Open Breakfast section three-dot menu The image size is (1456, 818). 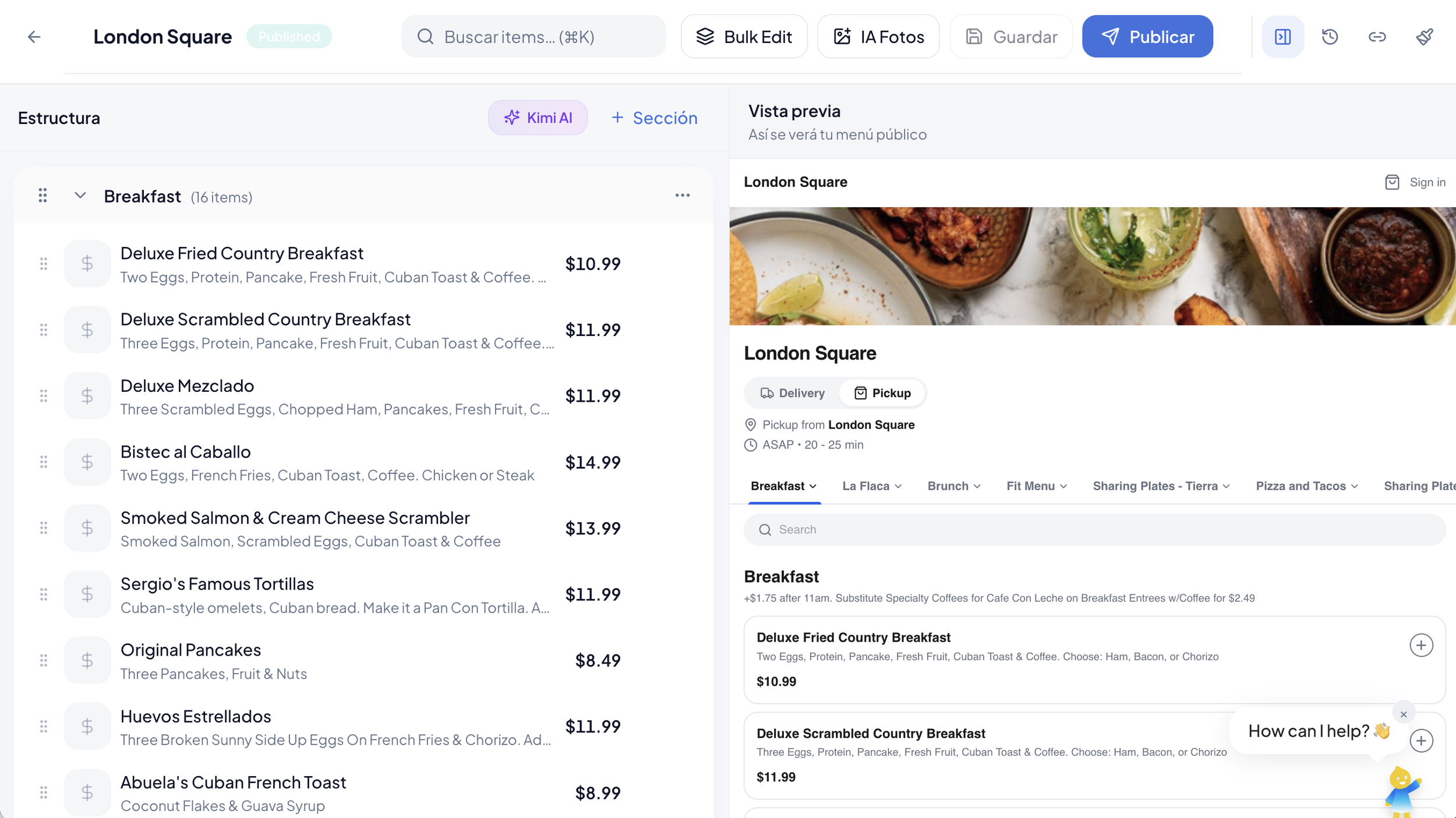click(683, 196)
